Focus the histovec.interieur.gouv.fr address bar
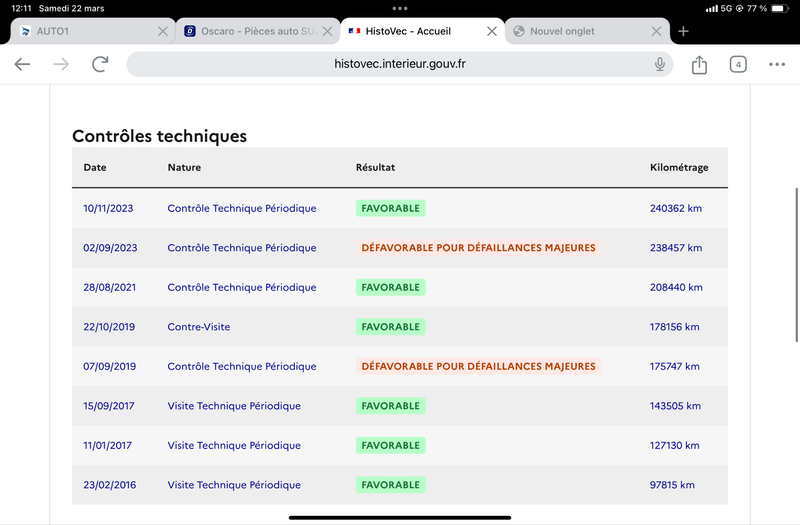This screenshot has width=800, height=525. tap(399, 64)
